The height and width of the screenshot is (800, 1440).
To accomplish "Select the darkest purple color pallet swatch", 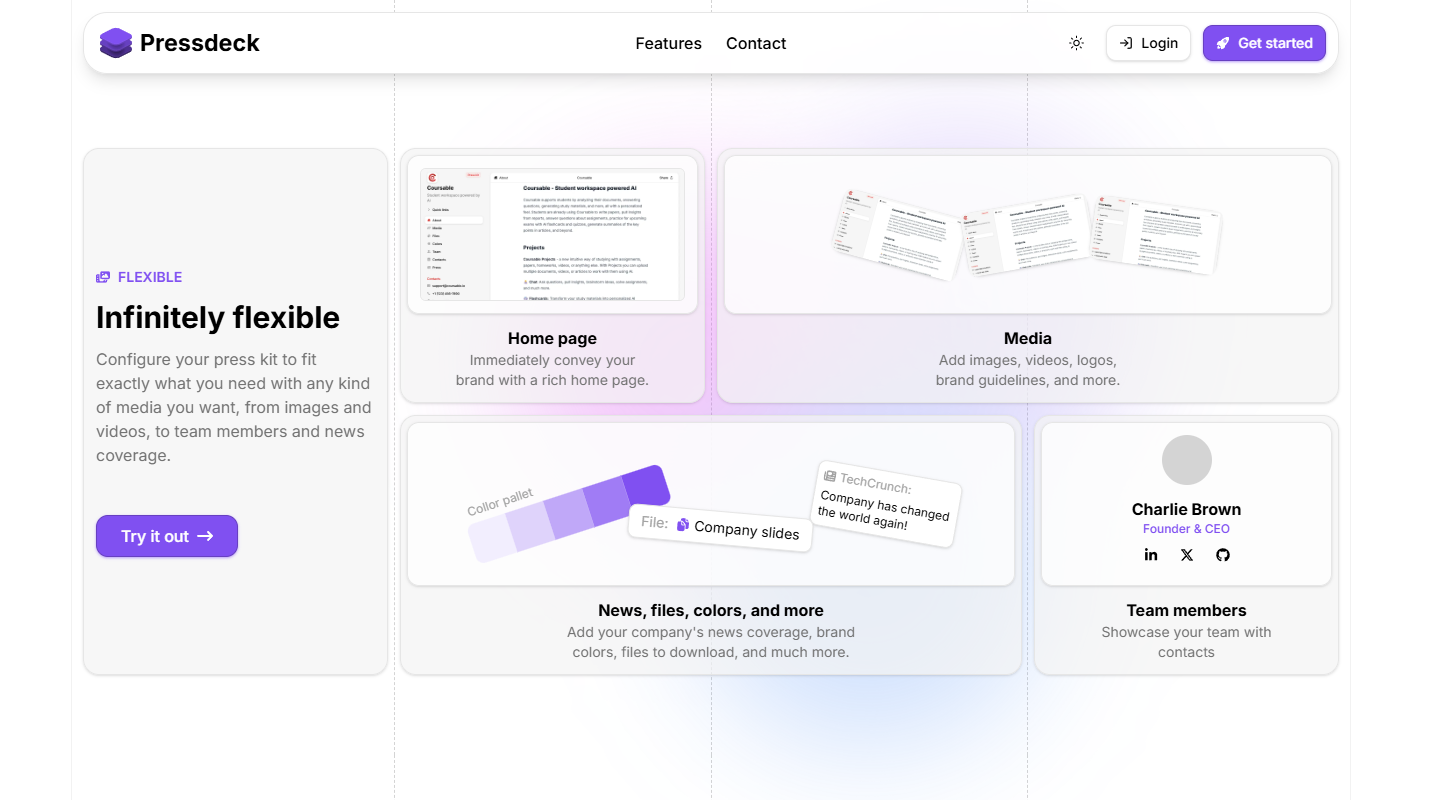I will 645,487.
